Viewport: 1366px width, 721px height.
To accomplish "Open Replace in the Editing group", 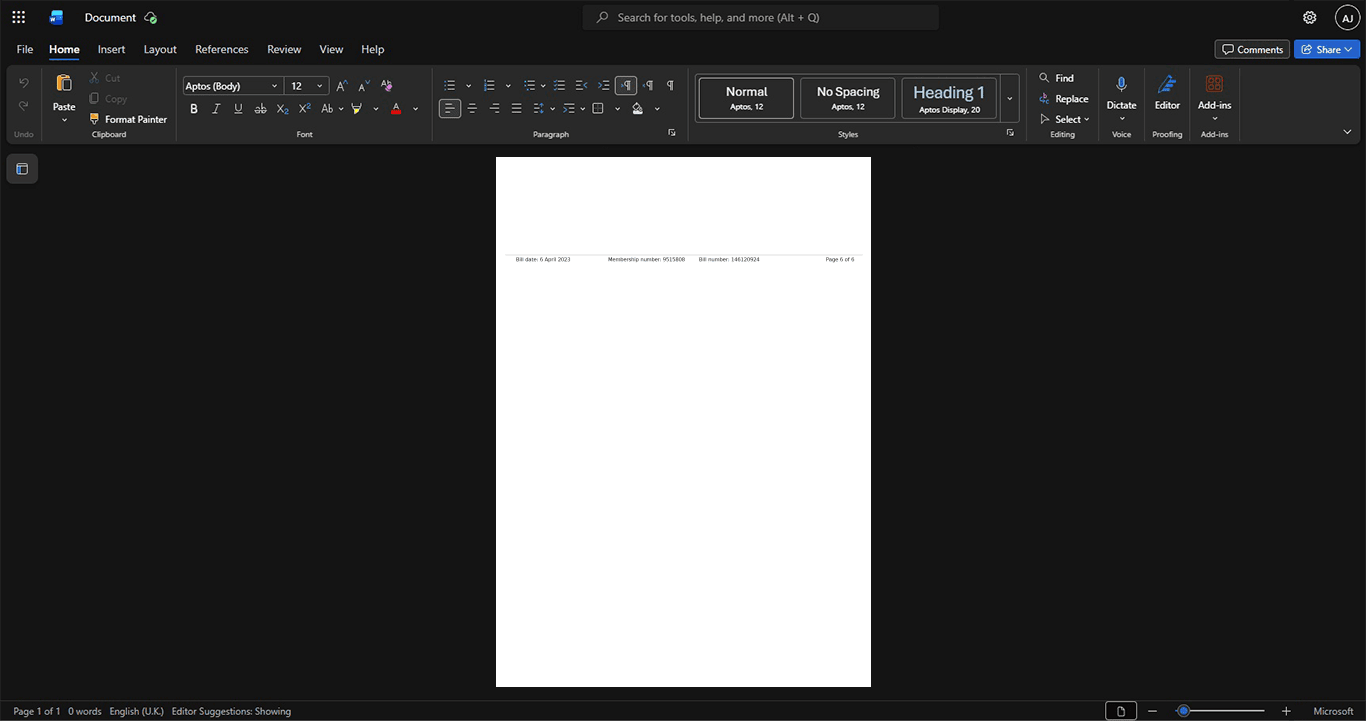I will pyautogui.click(x=1064, y=99).
